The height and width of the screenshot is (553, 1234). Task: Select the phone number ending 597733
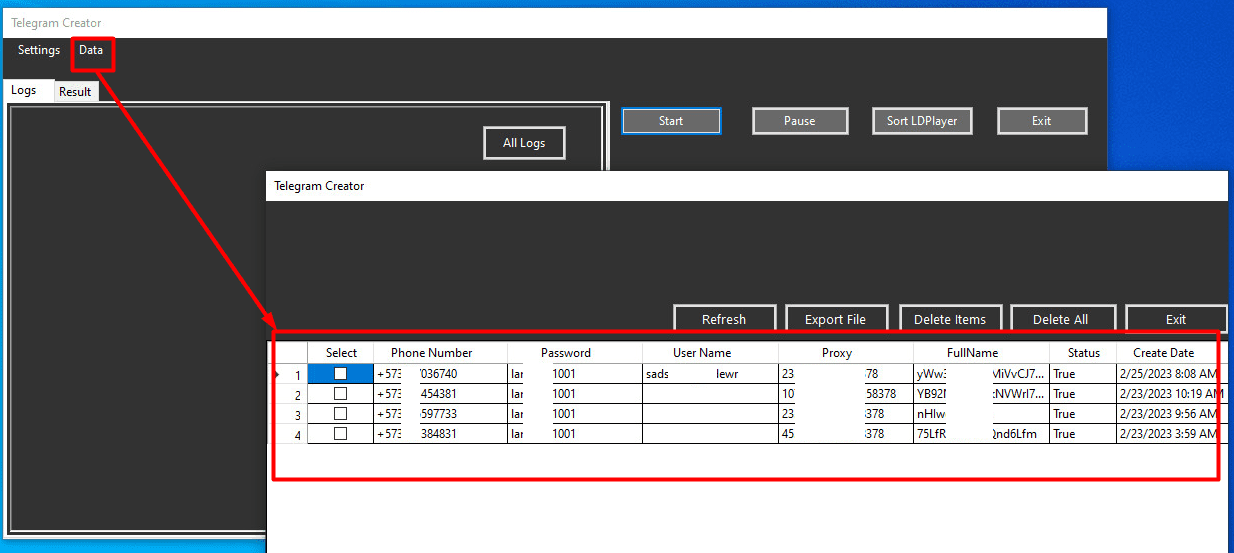pyautogui.click(x=441, y=414)
